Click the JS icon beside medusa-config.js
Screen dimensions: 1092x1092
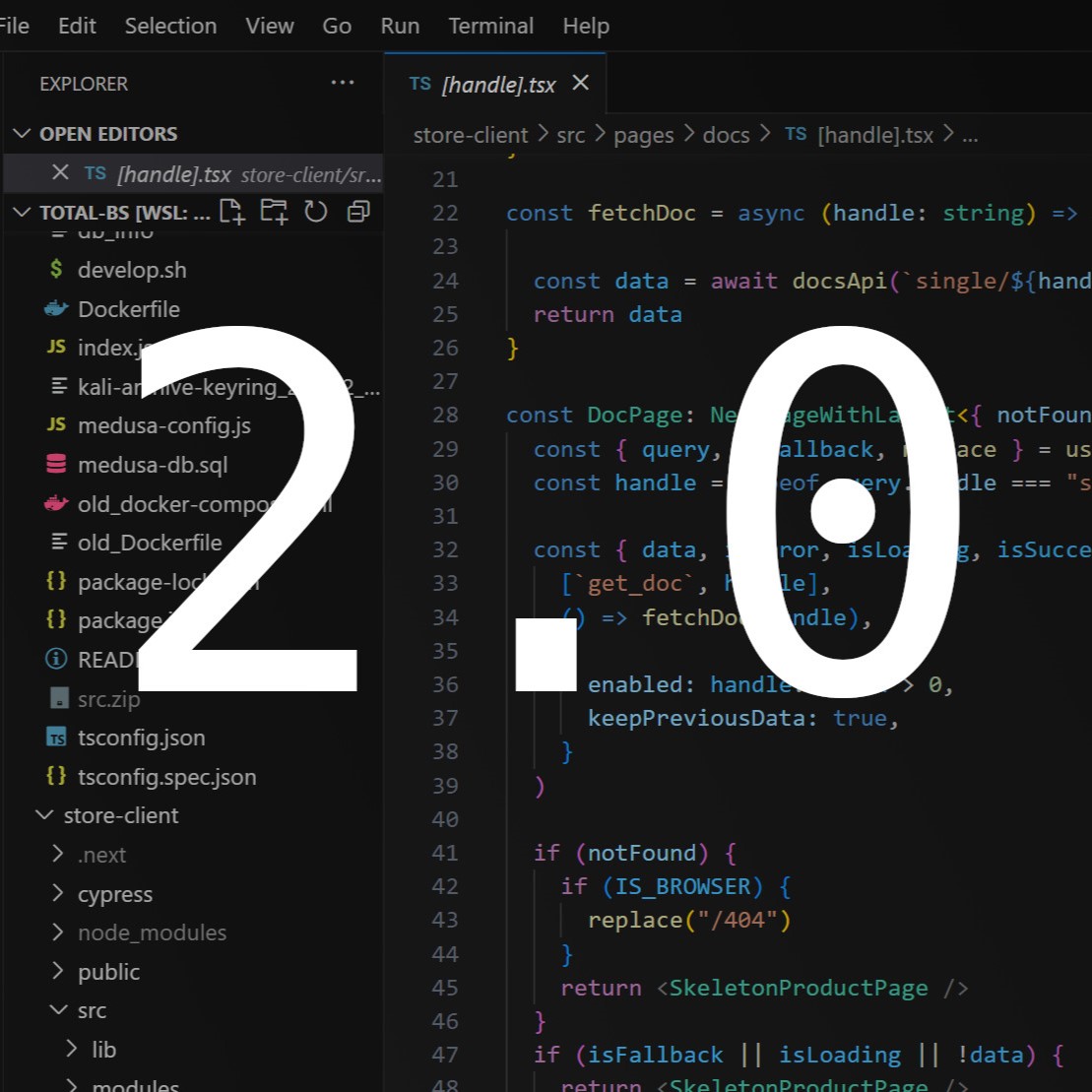click(55, 425)
